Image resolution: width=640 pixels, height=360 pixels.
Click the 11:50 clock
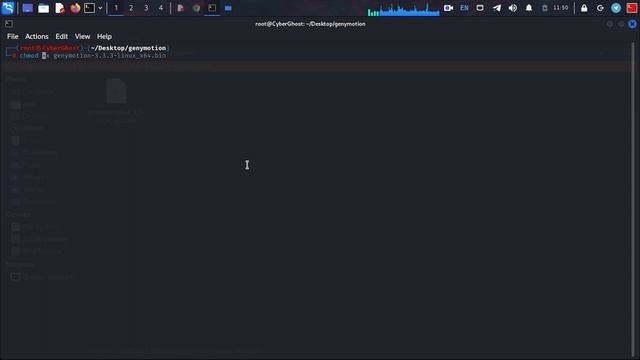[x=560, y=8]
